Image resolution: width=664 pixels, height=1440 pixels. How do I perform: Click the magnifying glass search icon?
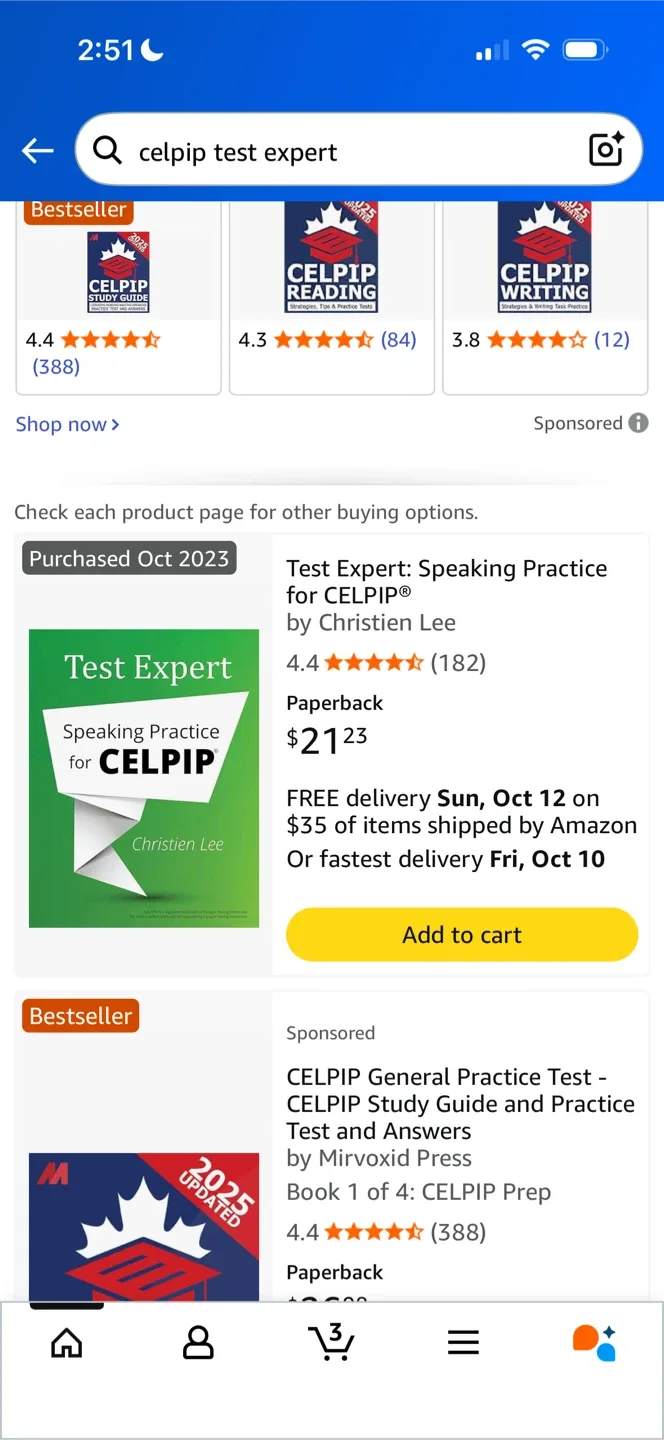(x=107, y=151)
